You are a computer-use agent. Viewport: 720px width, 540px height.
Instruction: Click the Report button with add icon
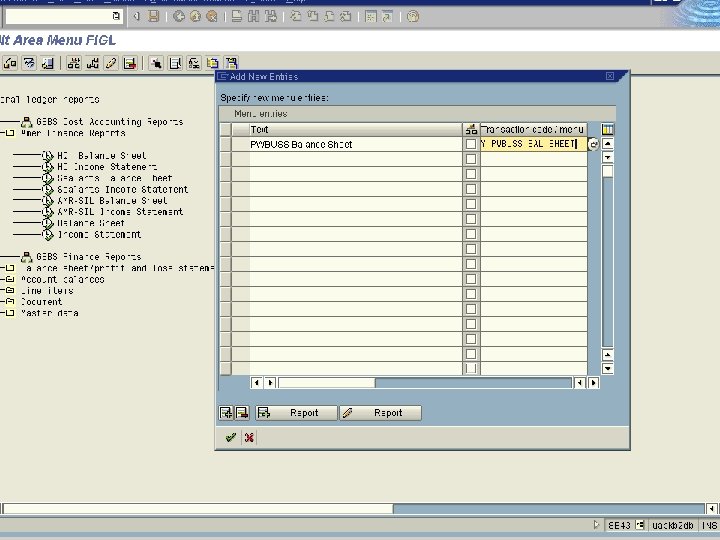click(294, 413)
